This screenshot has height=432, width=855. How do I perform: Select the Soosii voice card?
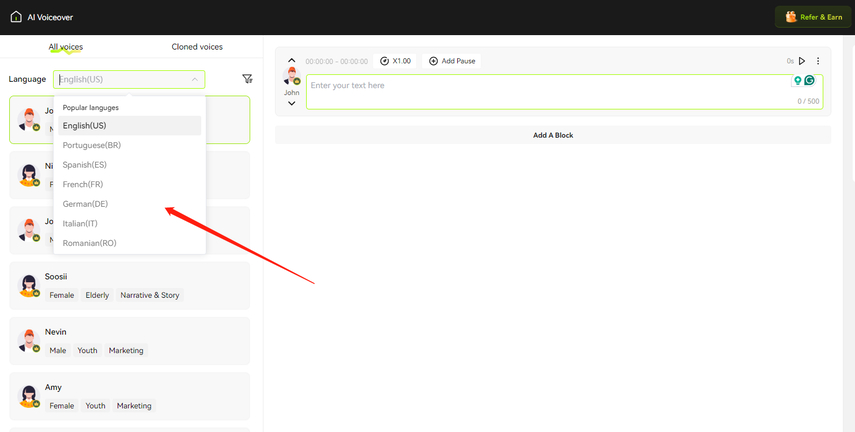click(130, 286)
